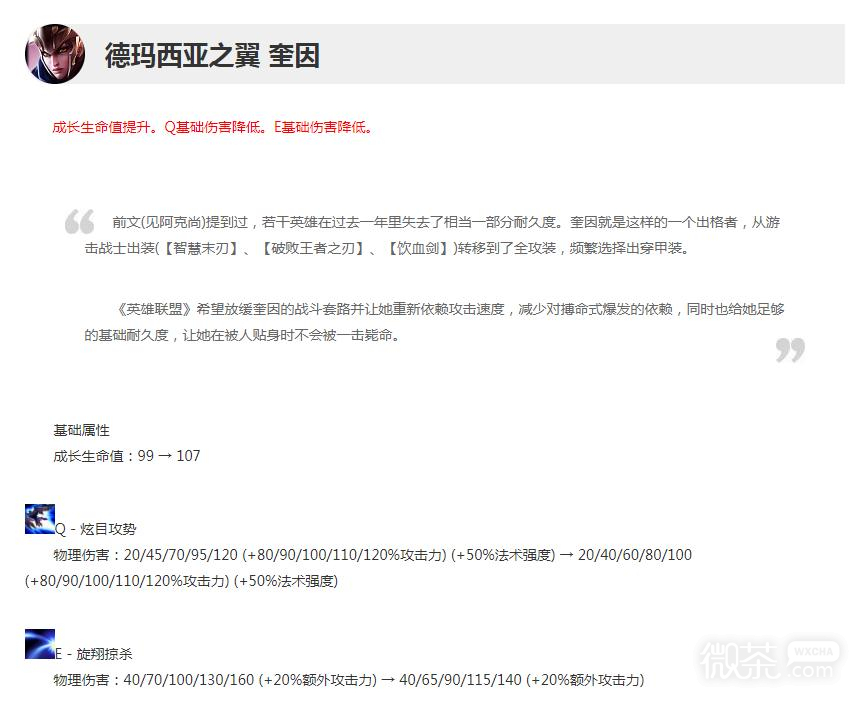Click the opening quotation mark icon
This screenshot has height=704, width=860.
pos(80,222)
